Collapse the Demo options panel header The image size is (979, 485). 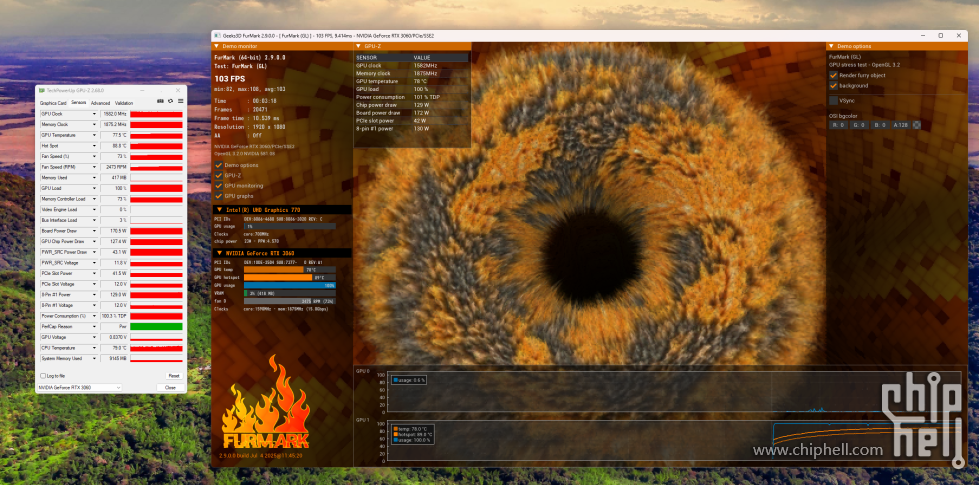click(831, 46)
